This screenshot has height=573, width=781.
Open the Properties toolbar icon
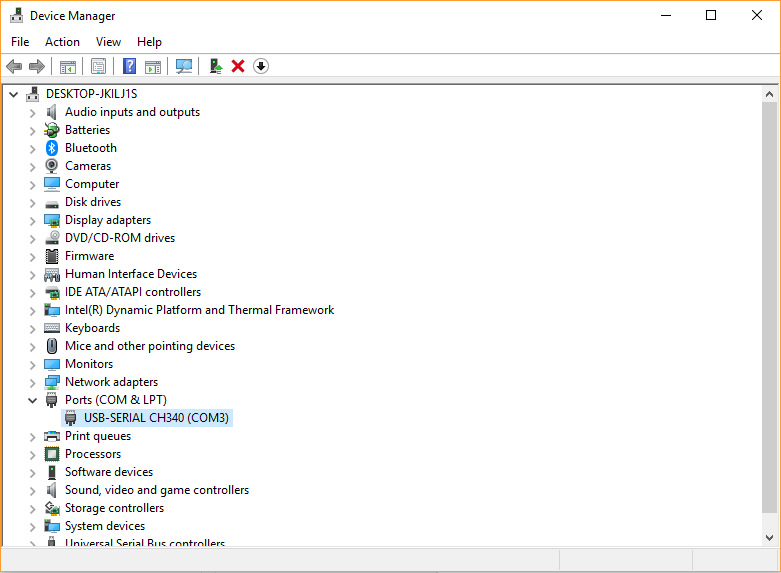click(99, 66)
